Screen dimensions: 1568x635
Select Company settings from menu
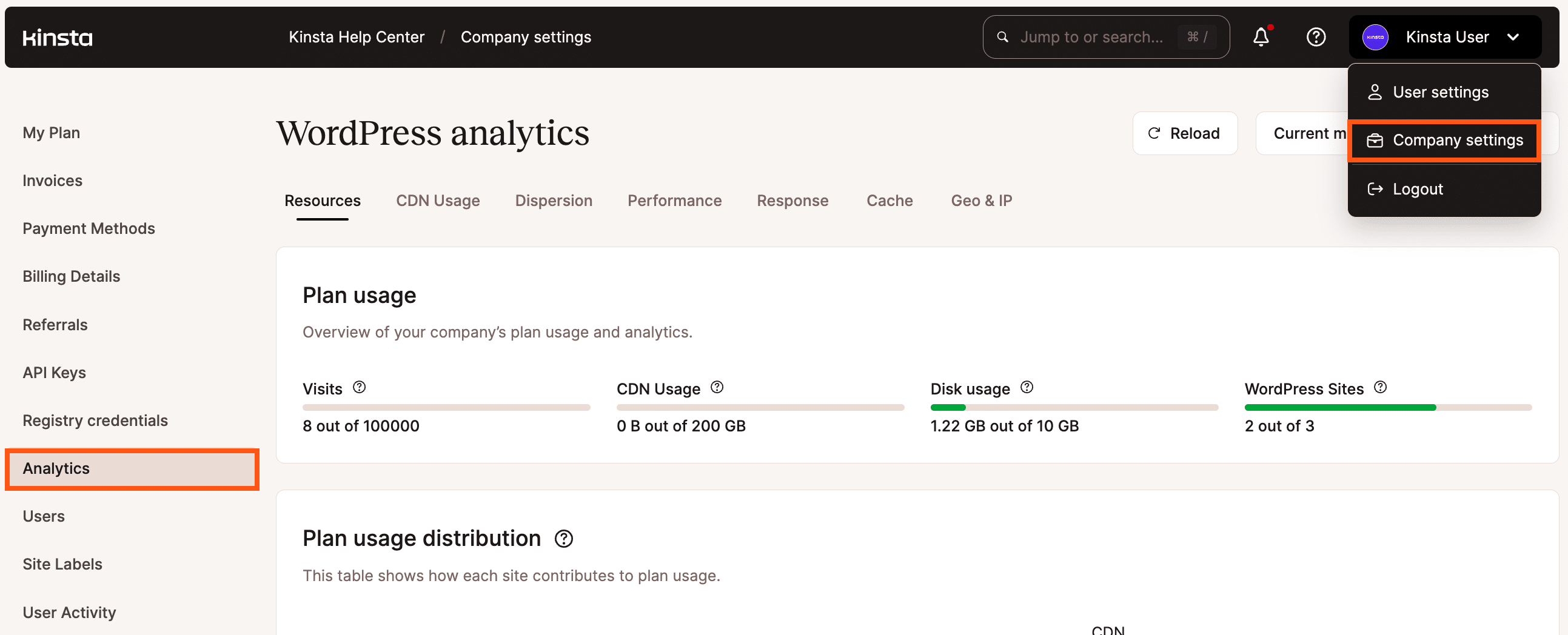click(x=1444, y=141)
